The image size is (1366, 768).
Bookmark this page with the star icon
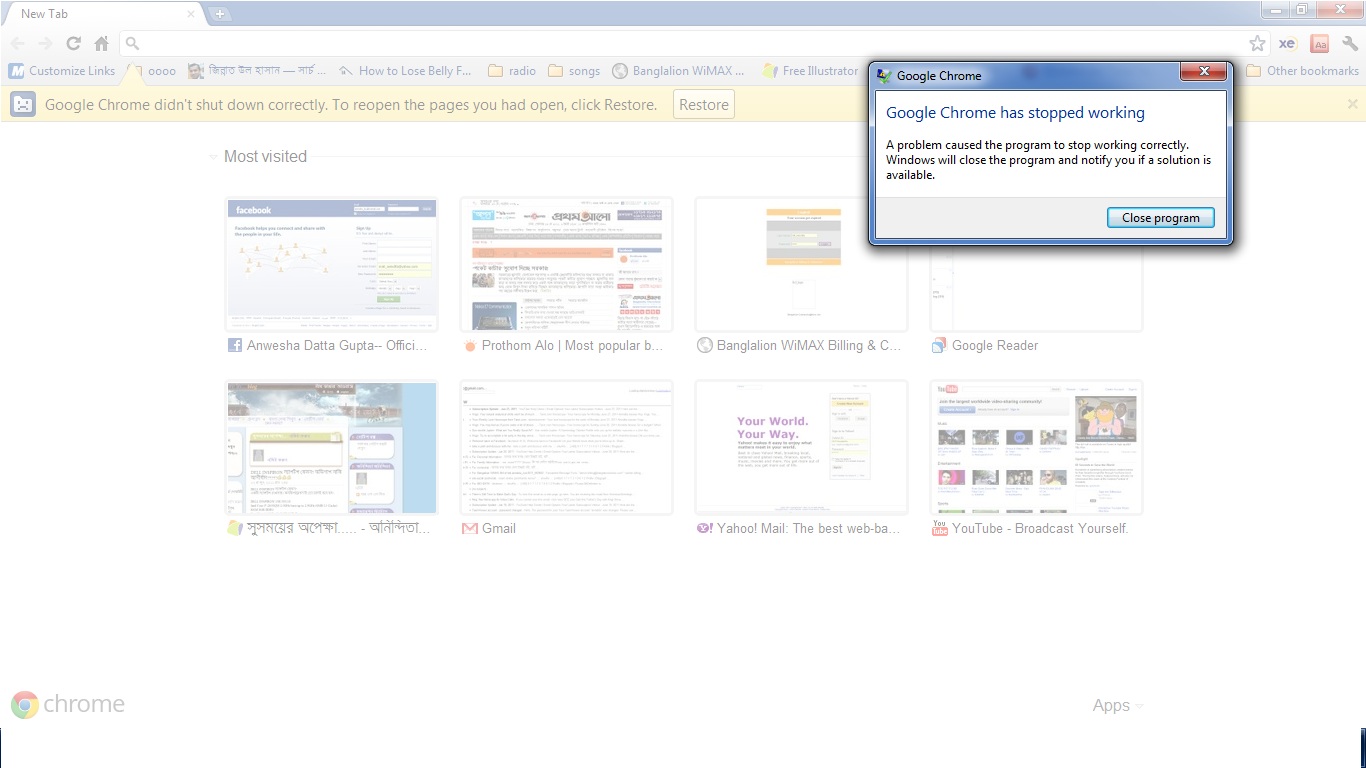(x=1258, y=43)
